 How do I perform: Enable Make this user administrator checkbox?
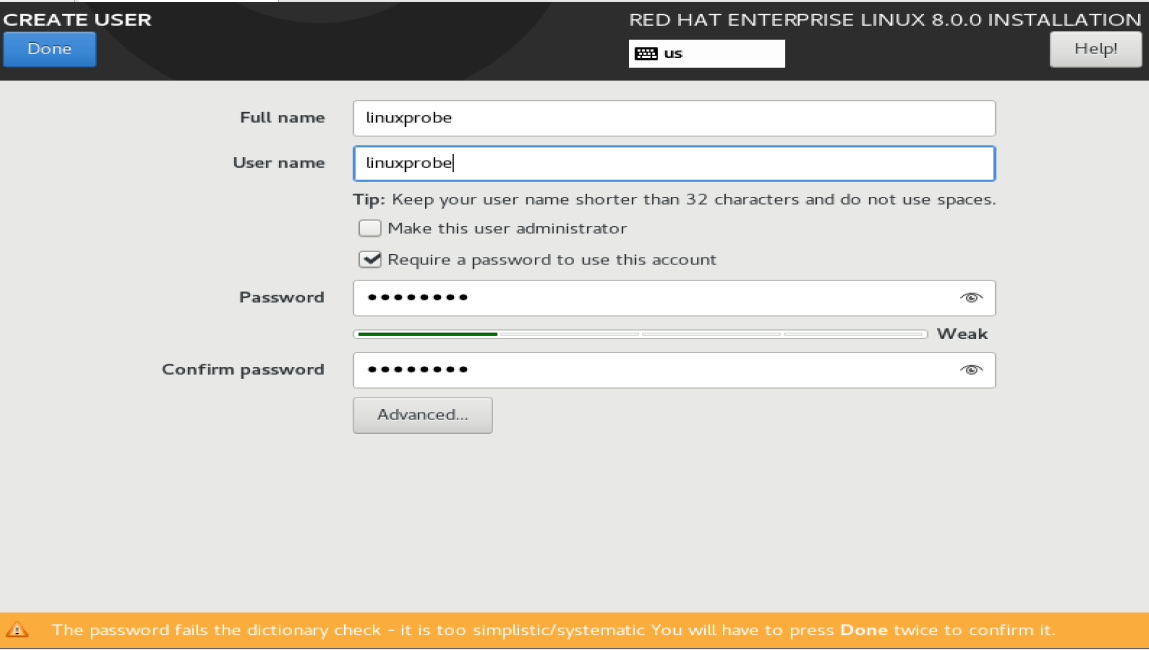[x=370, y=229]
